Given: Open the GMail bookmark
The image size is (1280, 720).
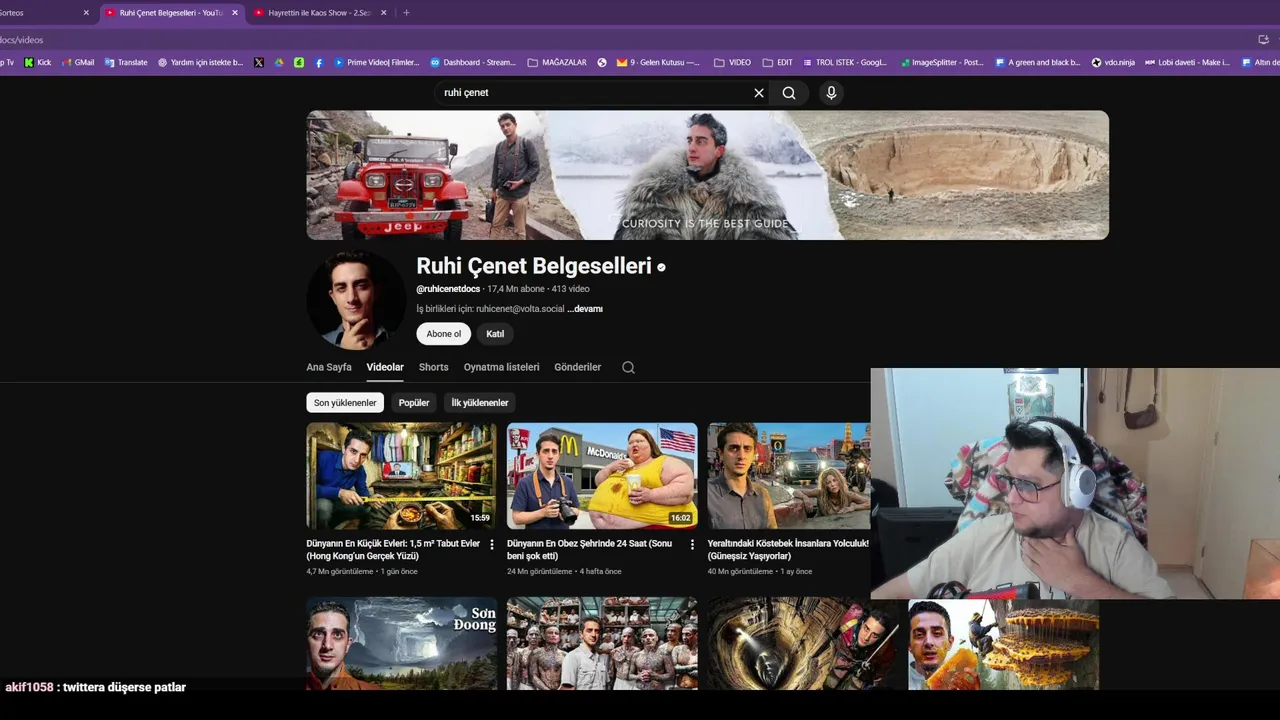Looking at the screenshot, I should (x=77, y=62).
